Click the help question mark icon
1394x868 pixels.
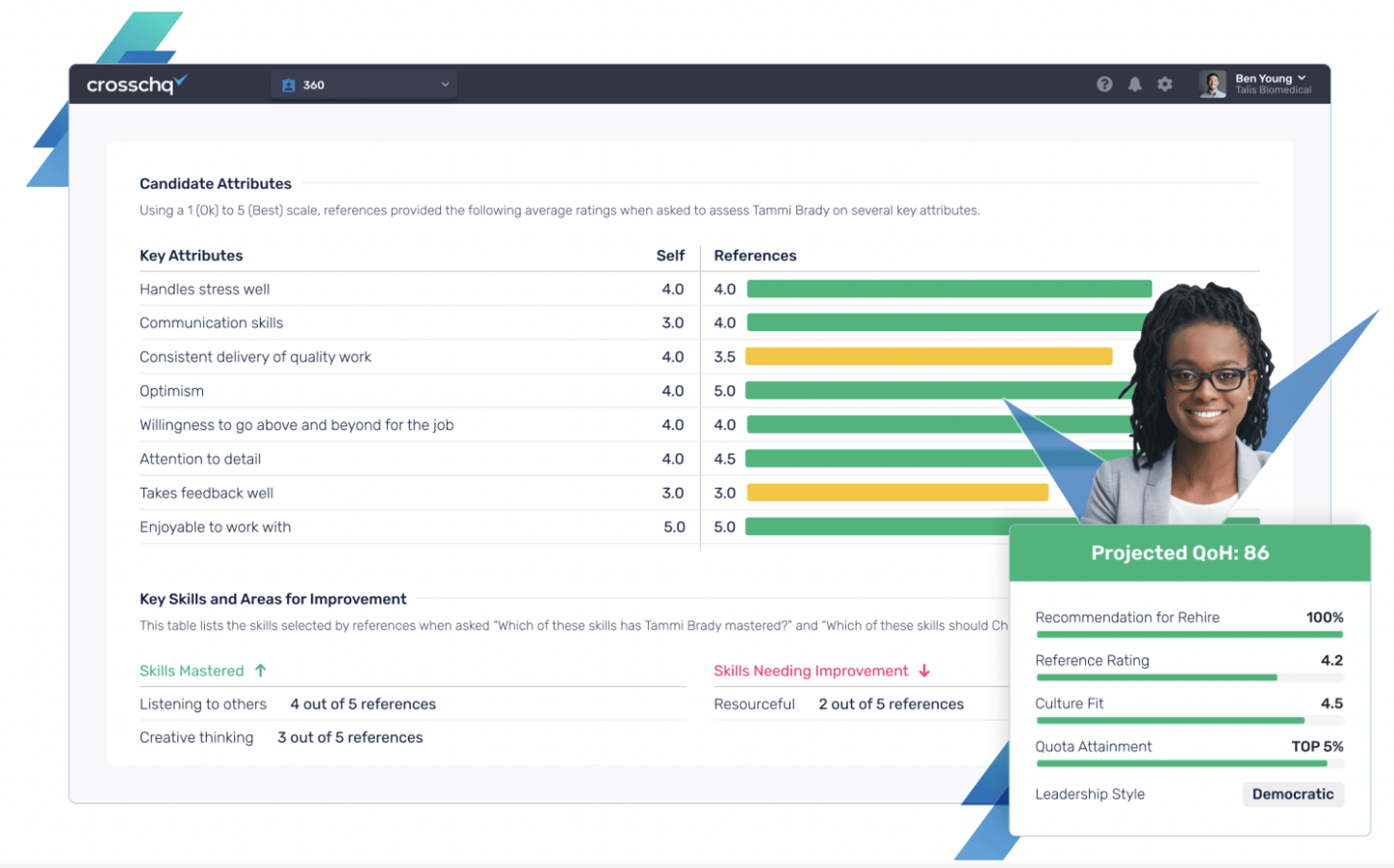pos(1104,84)
